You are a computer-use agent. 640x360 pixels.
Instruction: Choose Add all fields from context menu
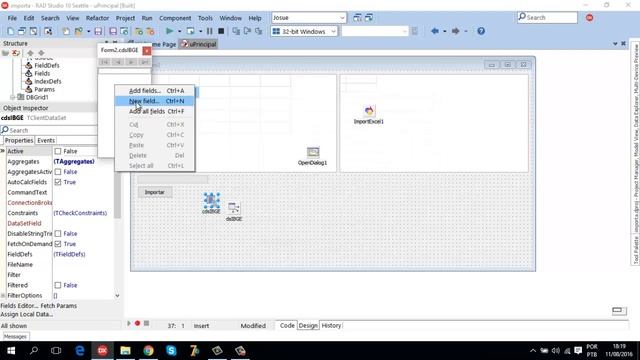(155, 111)
